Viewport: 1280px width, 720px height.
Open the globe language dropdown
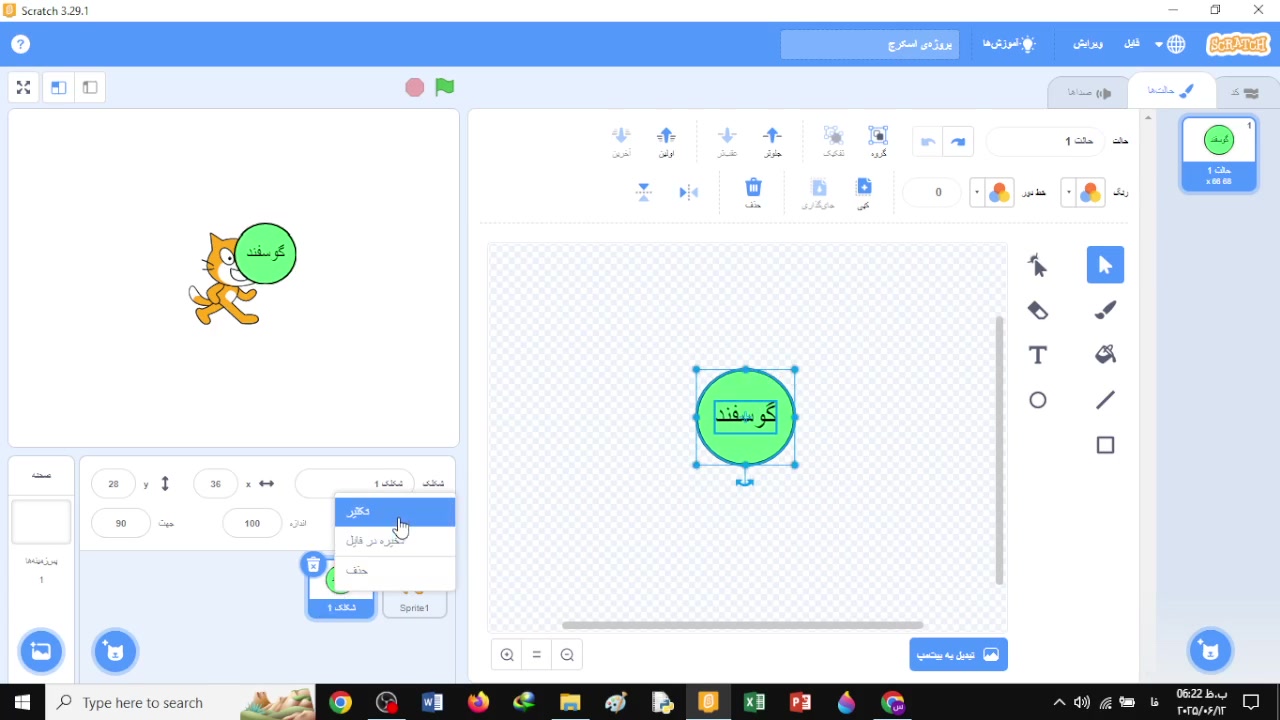[x=1170, y=44]
